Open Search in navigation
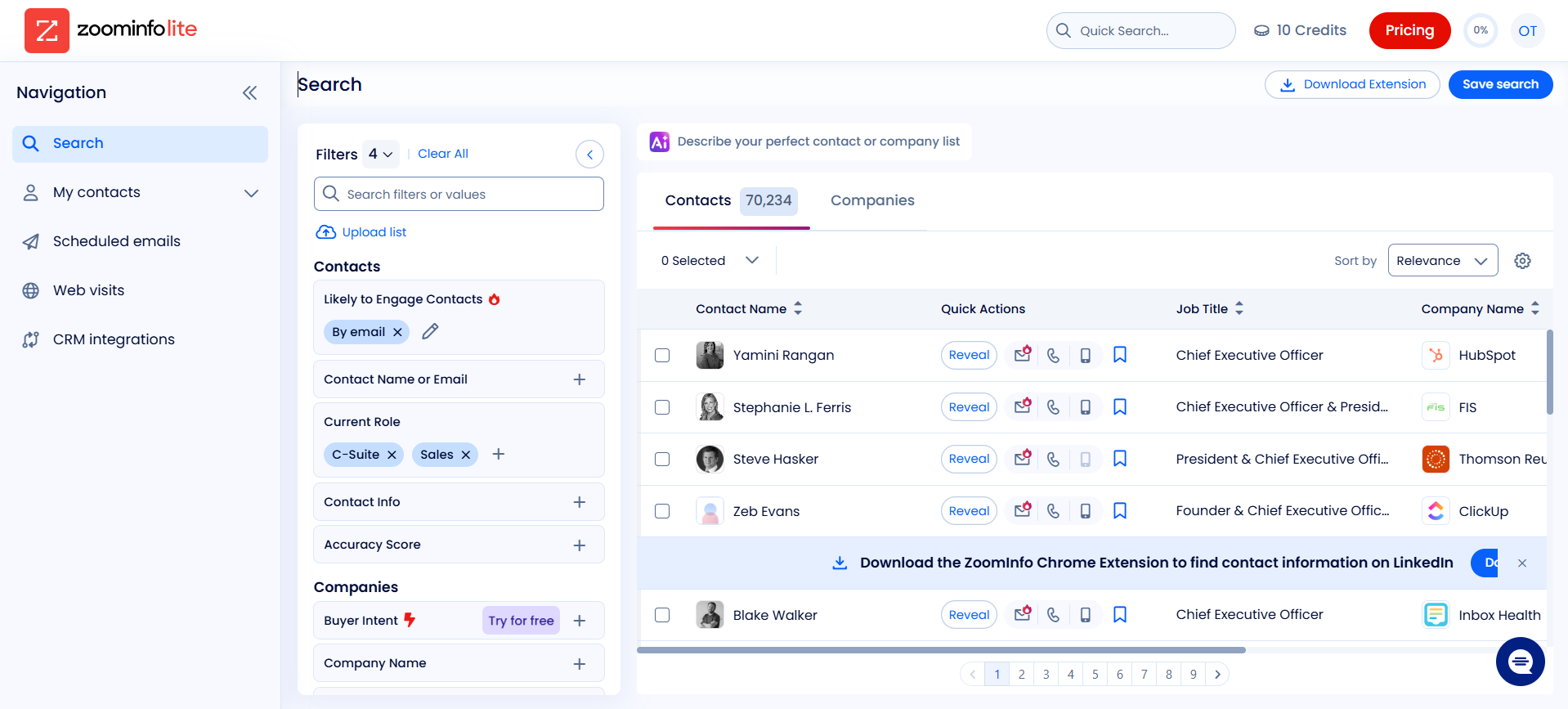This screenshot has height=709, width=1568. click(x=140, y=144)
